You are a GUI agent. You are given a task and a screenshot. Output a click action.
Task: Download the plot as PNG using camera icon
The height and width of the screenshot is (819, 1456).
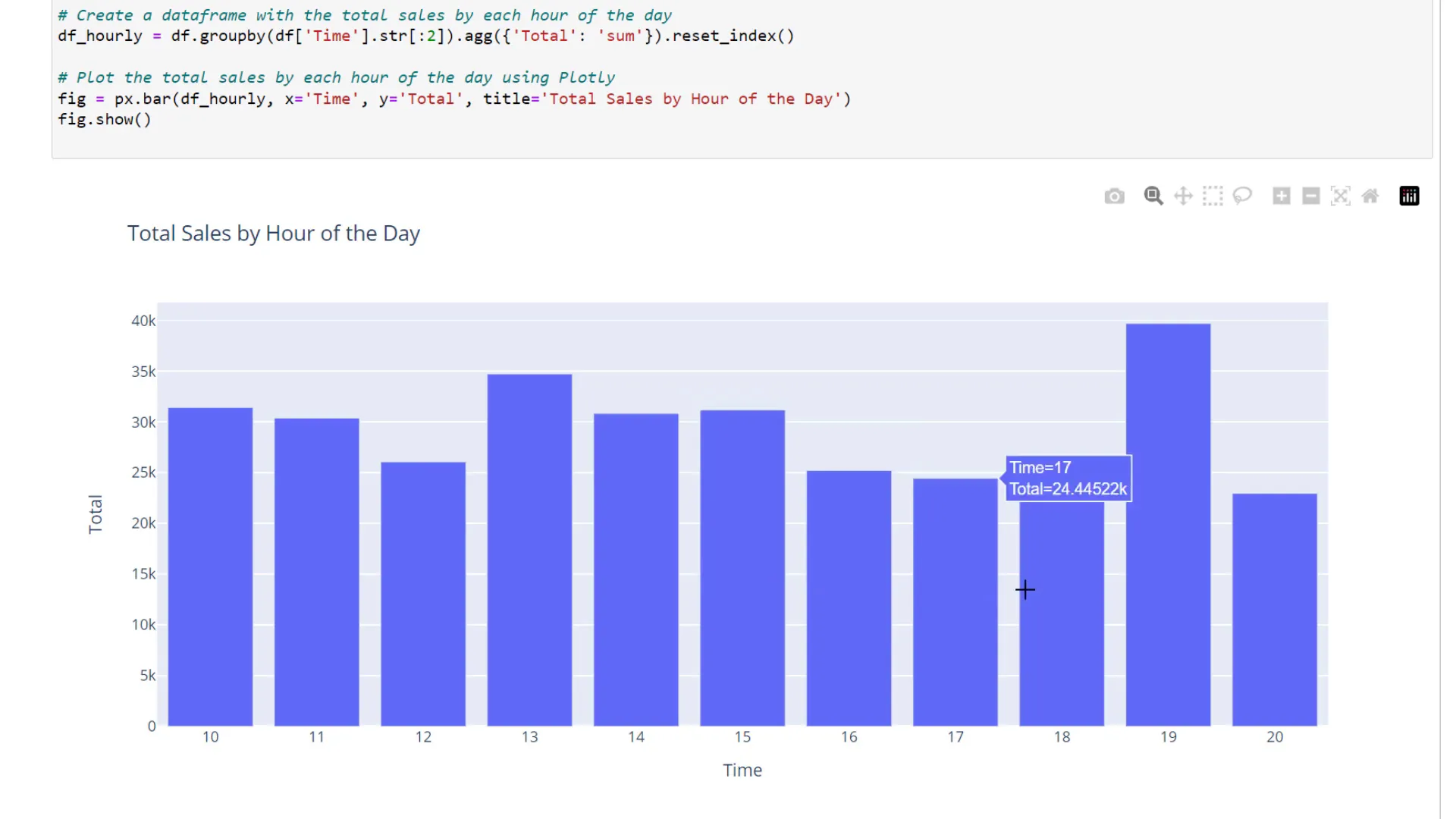tap(1114, 196)
